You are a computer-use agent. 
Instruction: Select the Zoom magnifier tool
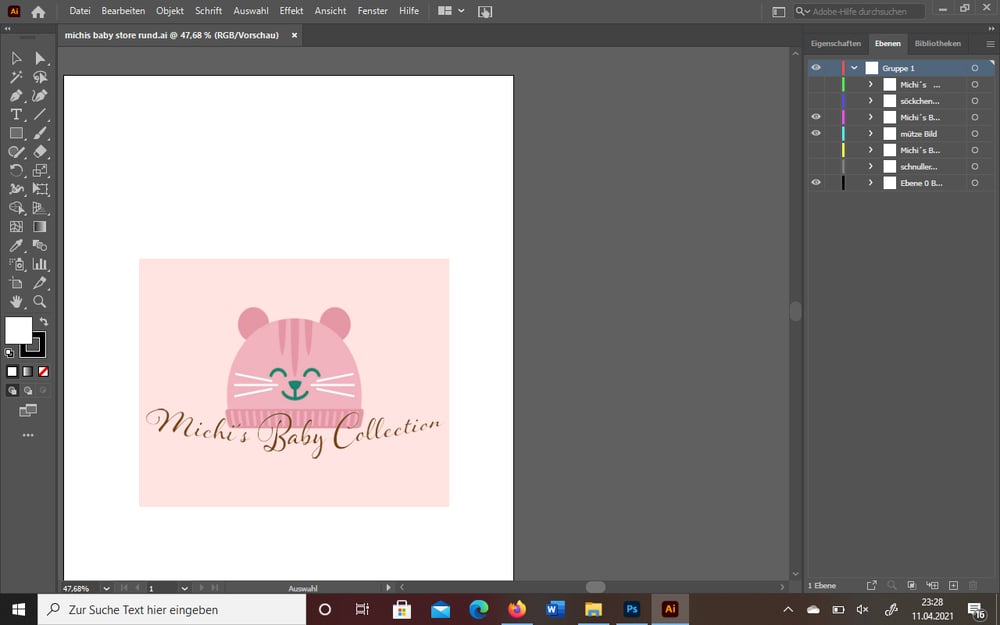(40, 302)
